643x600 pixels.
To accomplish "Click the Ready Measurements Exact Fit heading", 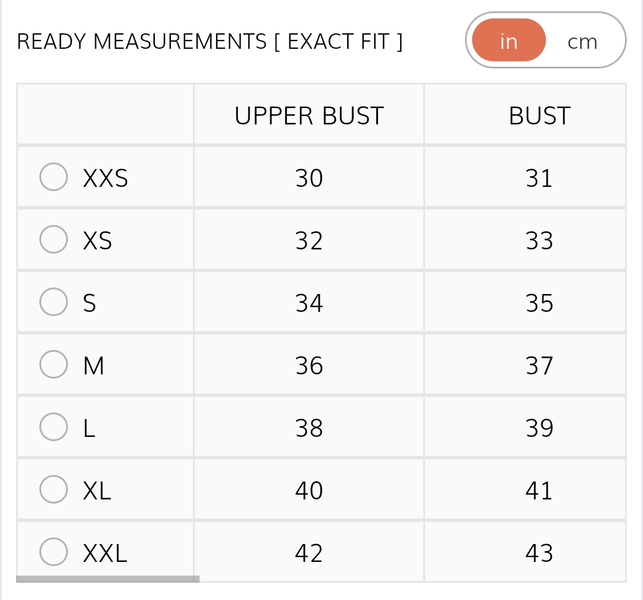I will click(210, 41).
